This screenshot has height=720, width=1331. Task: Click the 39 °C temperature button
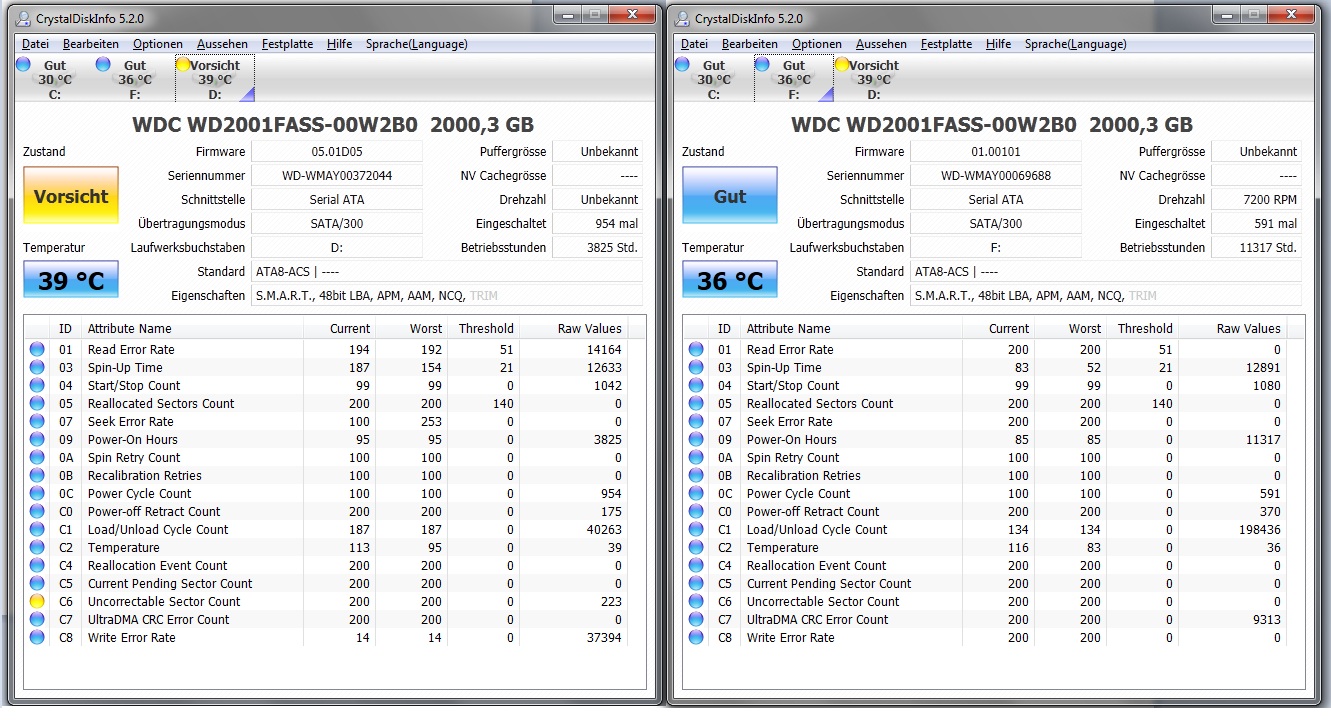(71, 280)
